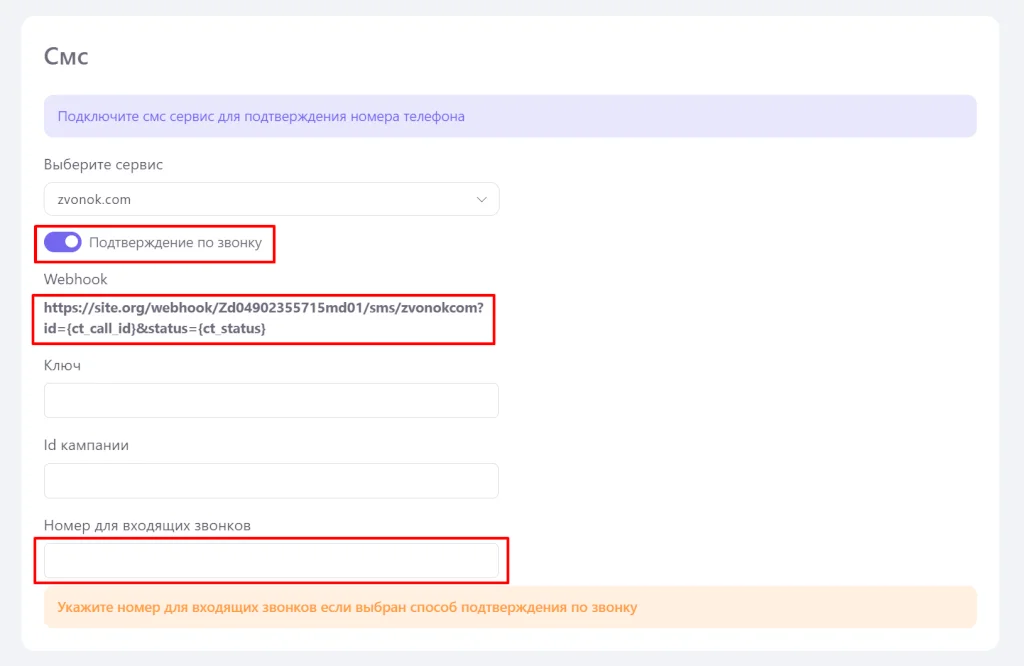
Task: Click the "Webhook" label
Action: click(75, 279)
